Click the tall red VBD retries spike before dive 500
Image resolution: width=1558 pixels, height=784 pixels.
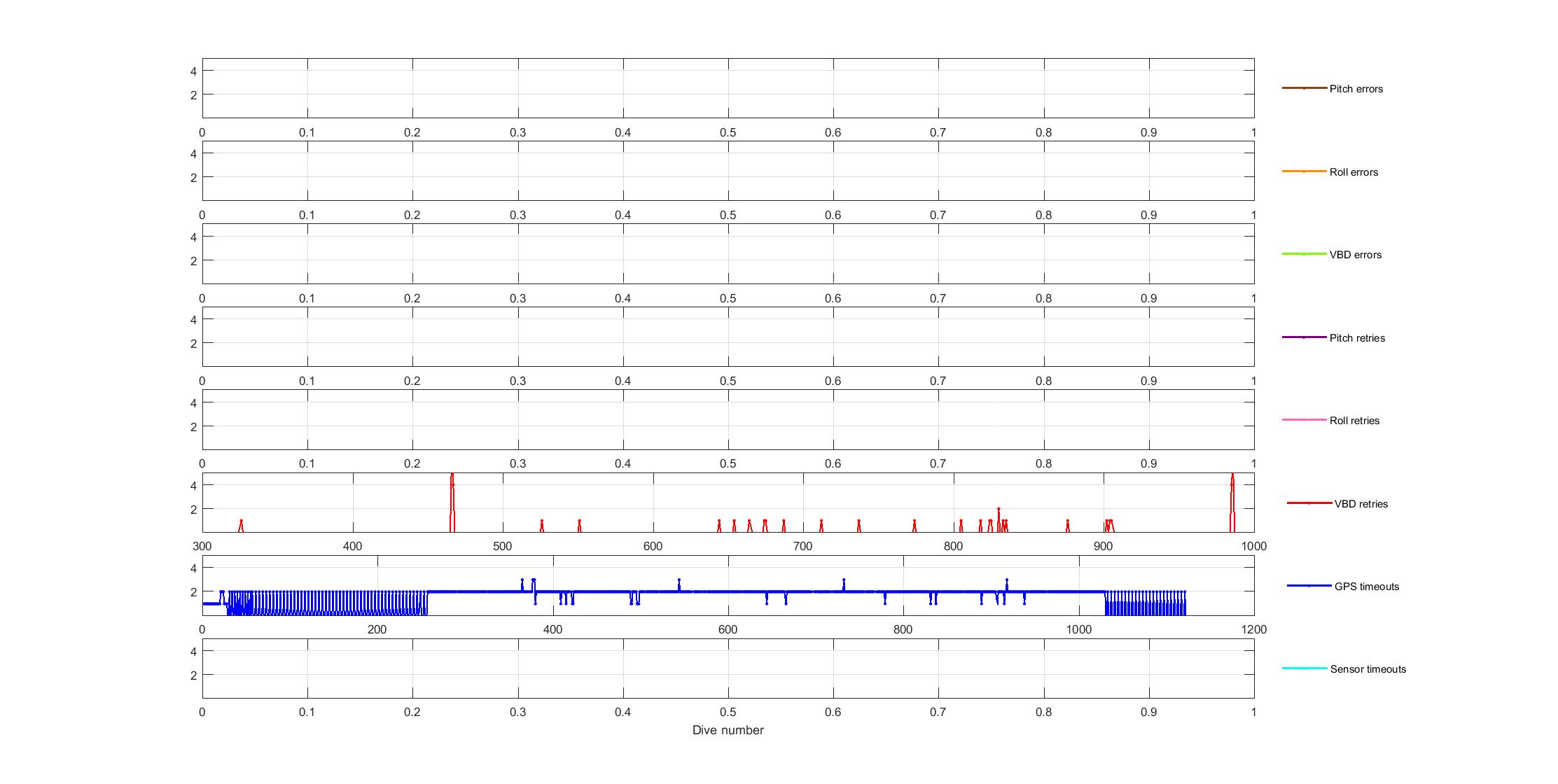[452, 503]
